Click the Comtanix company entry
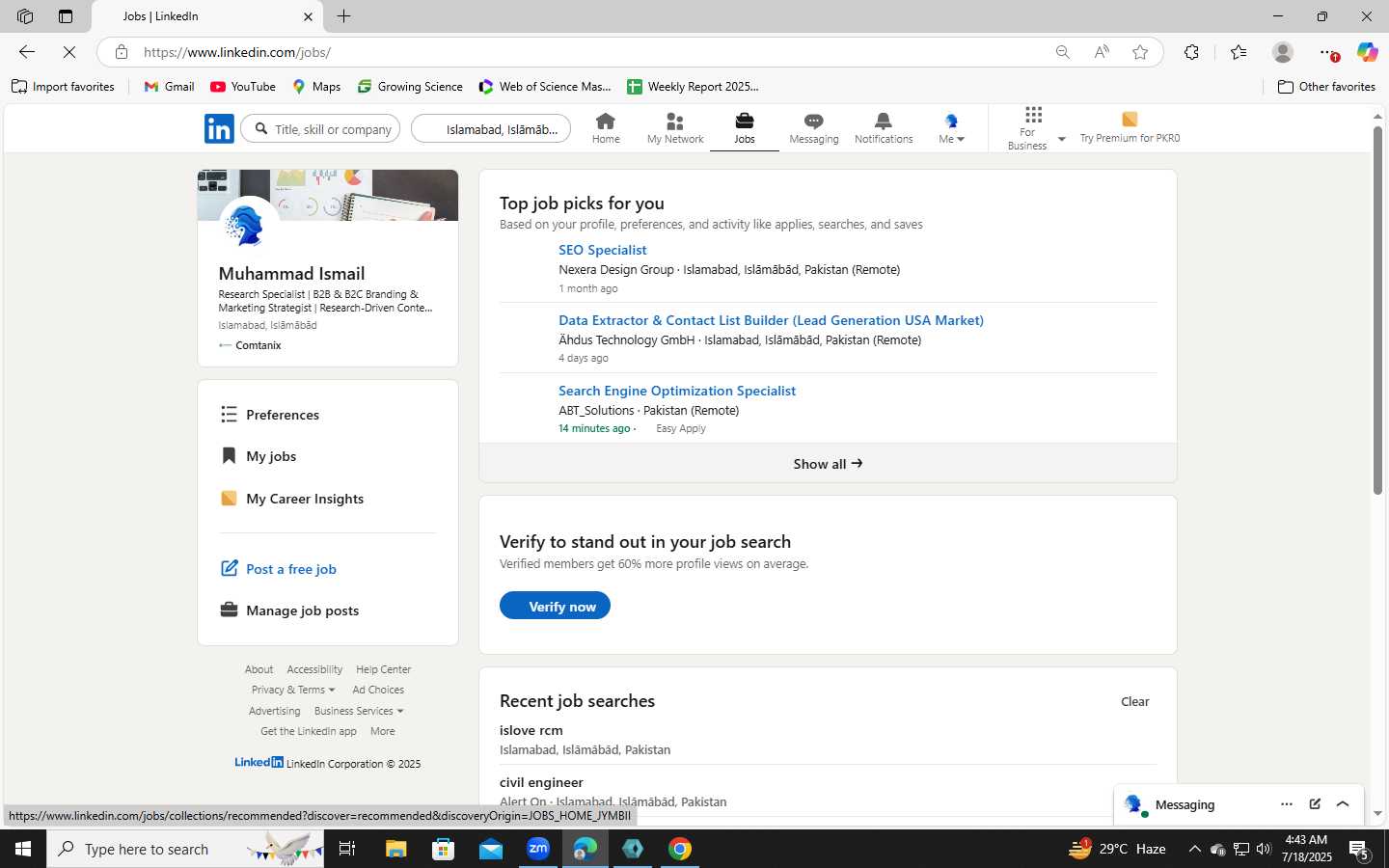 tap(250, 345)
